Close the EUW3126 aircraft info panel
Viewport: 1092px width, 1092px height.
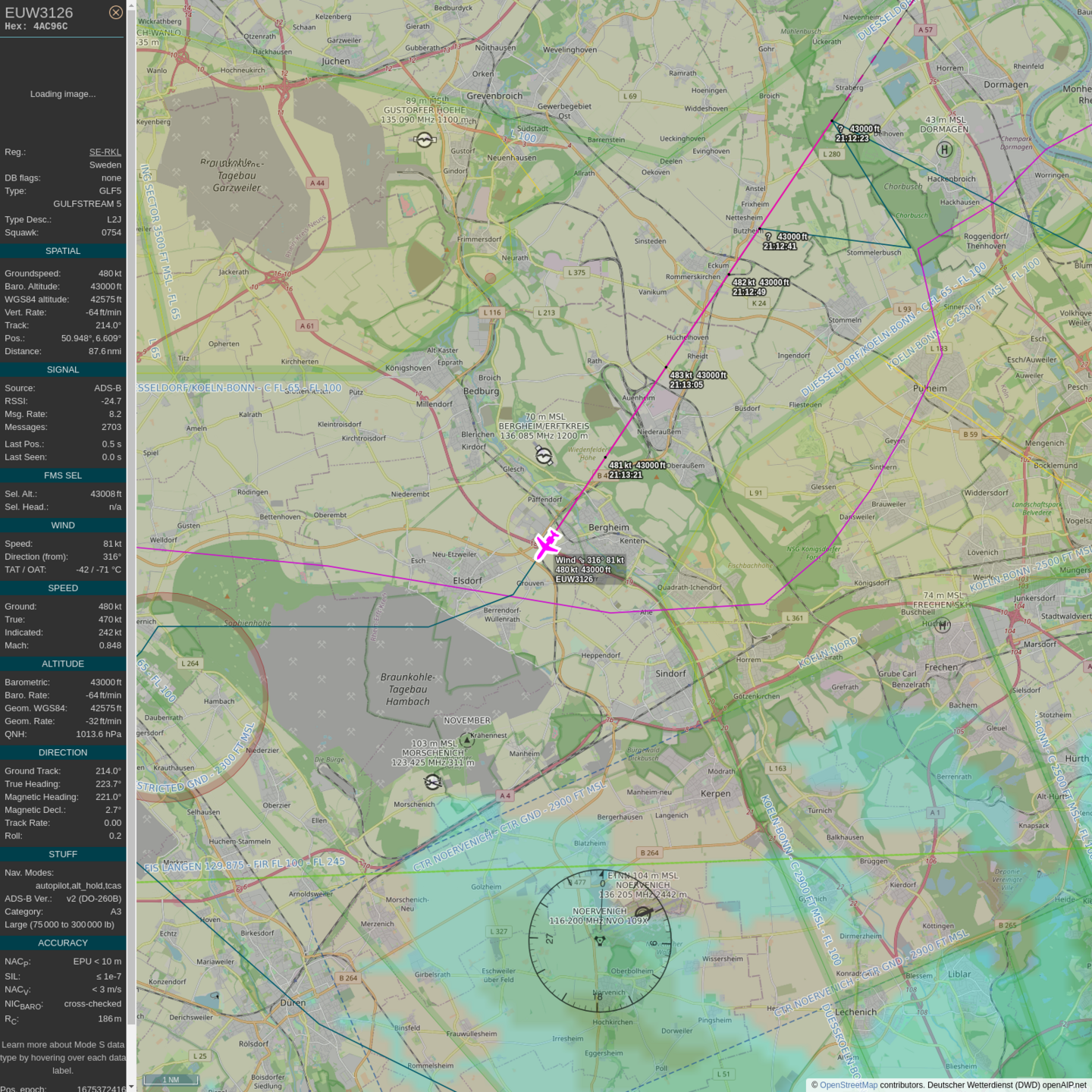pos(115,12)
